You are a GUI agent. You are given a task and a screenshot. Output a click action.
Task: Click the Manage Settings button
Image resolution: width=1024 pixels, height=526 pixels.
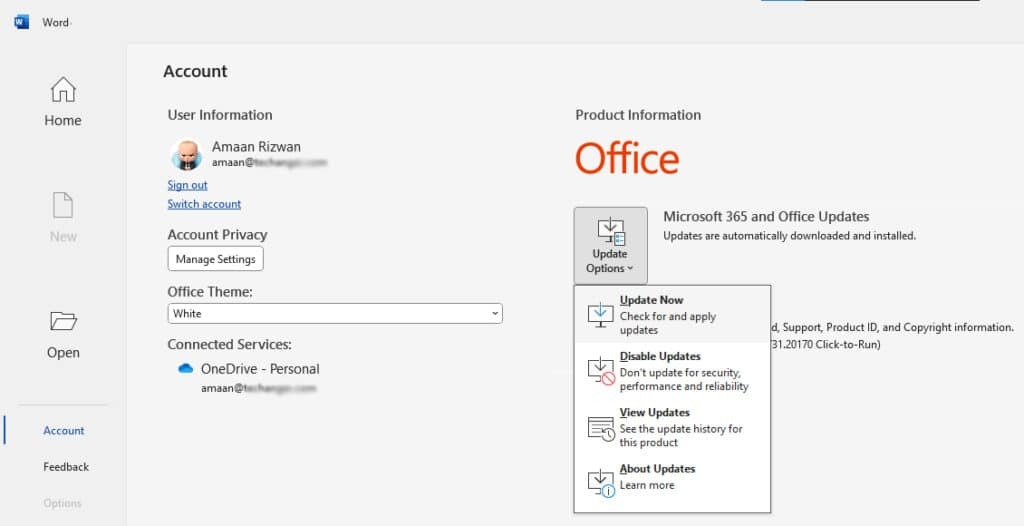pos(216,259)
